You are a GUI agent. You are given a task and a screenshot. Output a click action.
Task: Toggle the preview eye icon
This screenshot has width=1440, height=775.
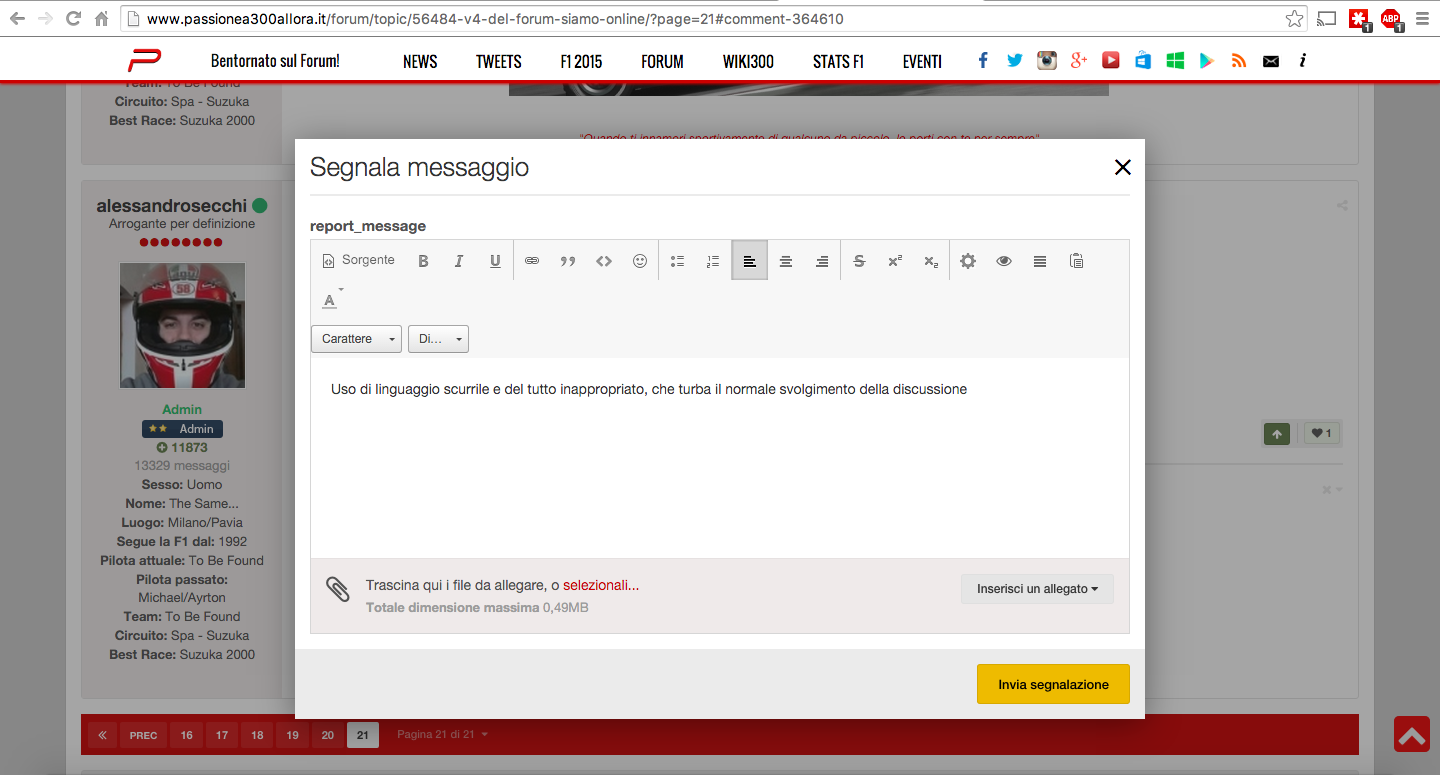point(1004,261)
